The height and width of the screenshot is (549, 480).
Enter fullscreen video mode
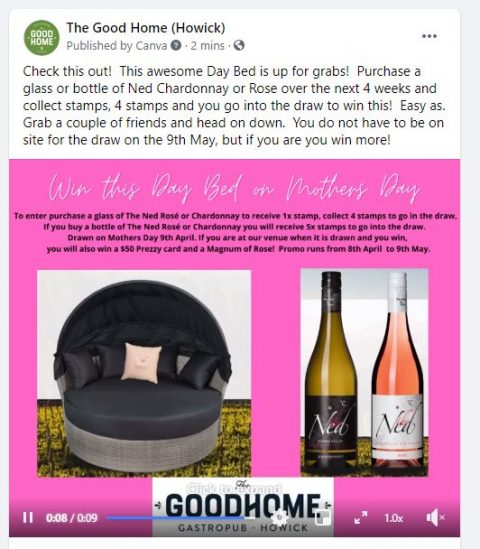tap(361, 517)
